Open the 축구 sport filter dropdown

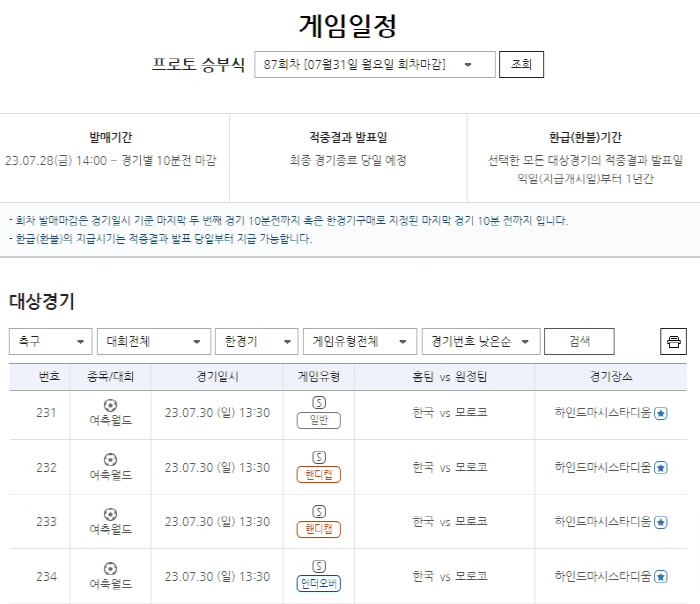(50, 342)
